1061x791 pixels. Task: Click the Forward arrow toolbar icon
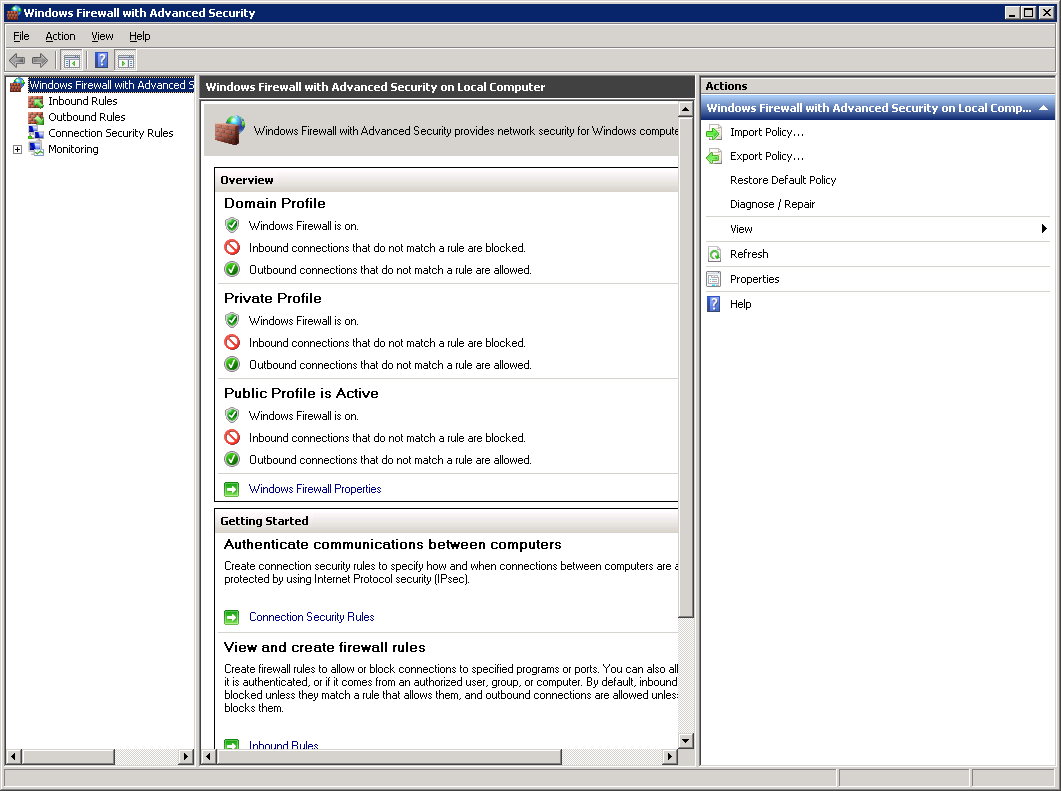point(40,61)
